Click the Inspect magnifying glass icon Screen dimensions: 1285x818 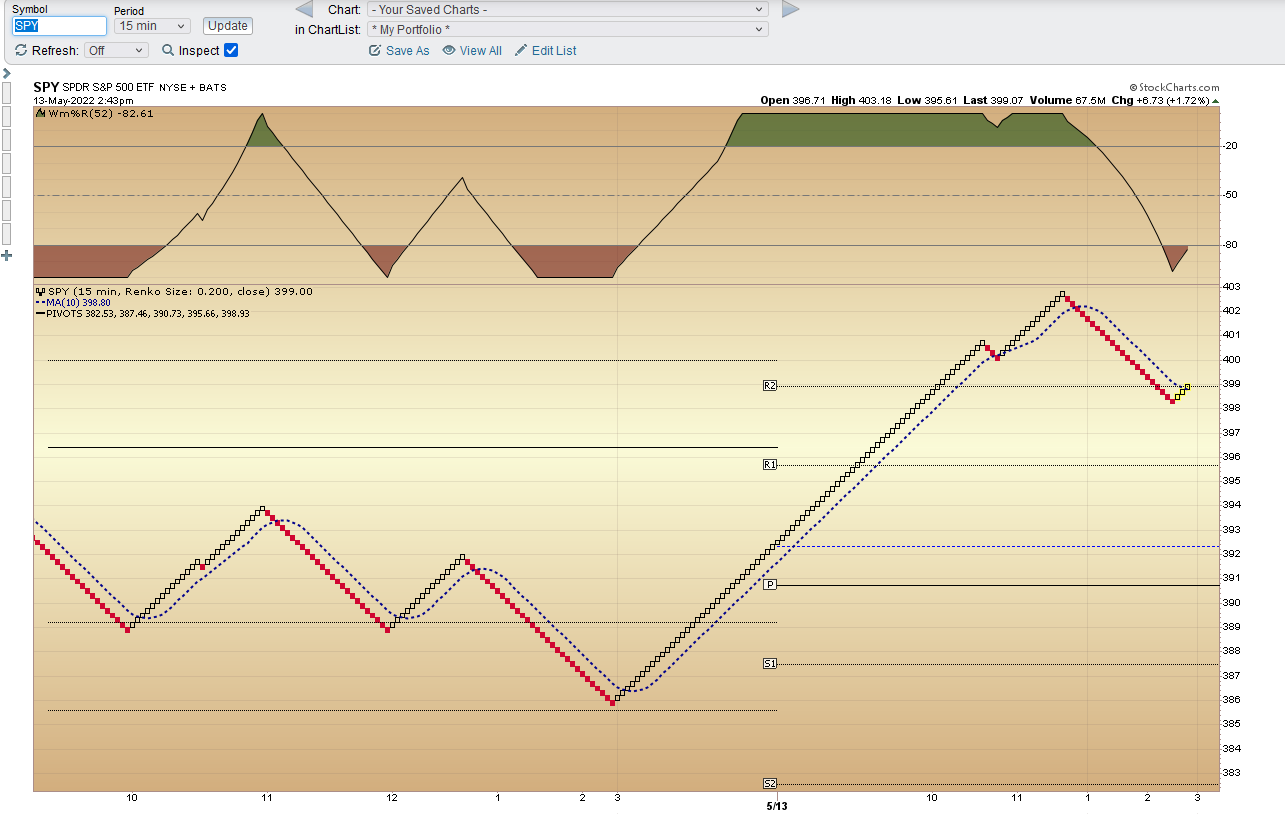(168, 50)
